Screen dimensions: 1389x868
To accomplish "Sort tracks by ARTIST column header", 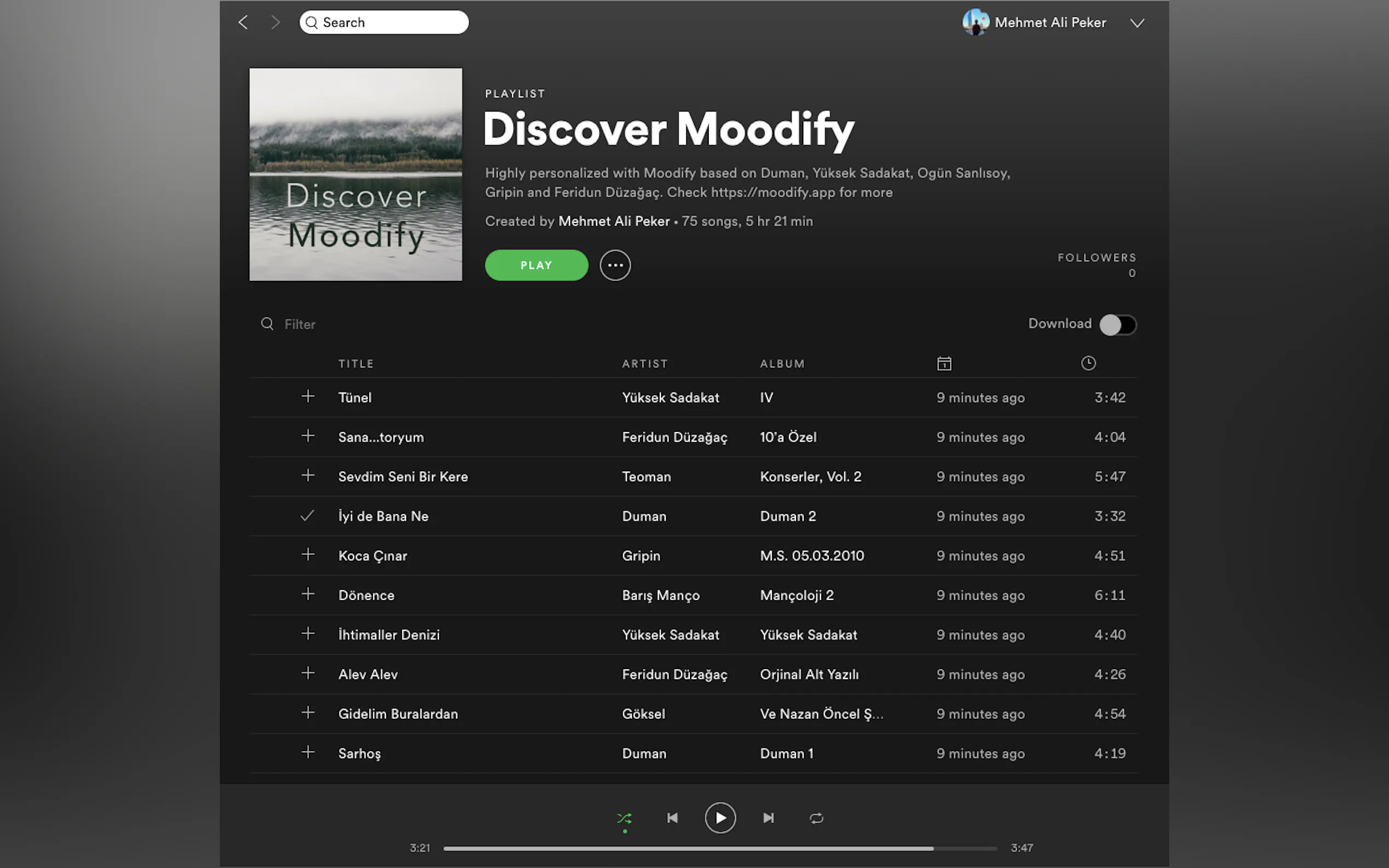I will coord(645,364).
